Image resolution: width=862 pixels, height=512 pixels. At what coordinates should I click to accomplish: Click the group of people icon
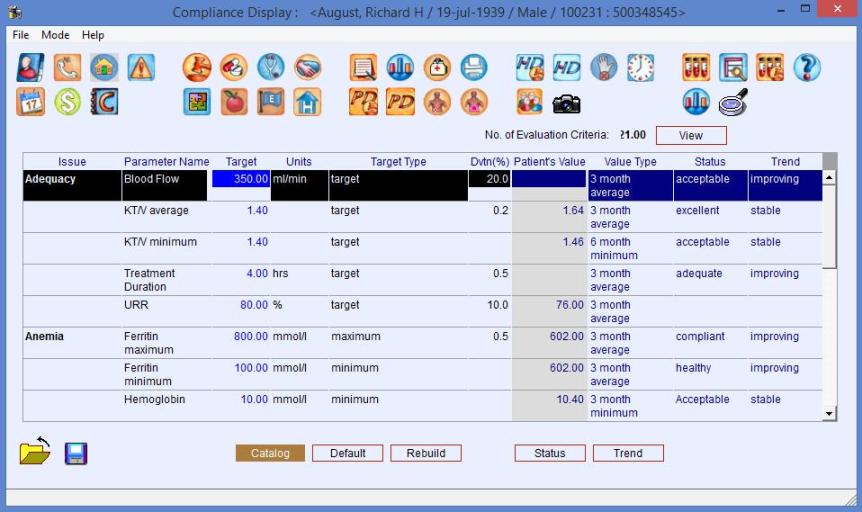coord(530,102)
